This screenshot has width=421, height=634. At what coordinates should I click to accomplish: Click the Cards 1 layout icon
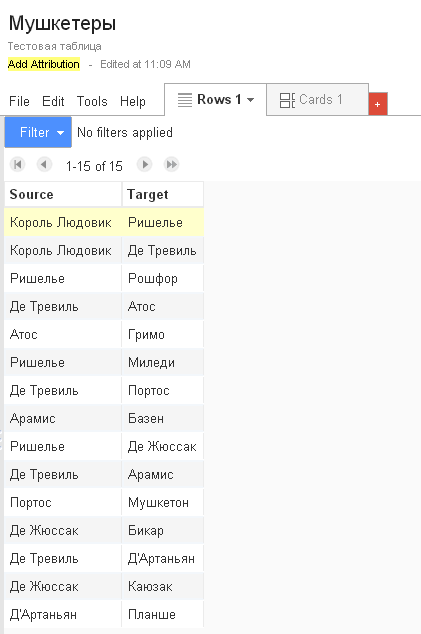287,100
